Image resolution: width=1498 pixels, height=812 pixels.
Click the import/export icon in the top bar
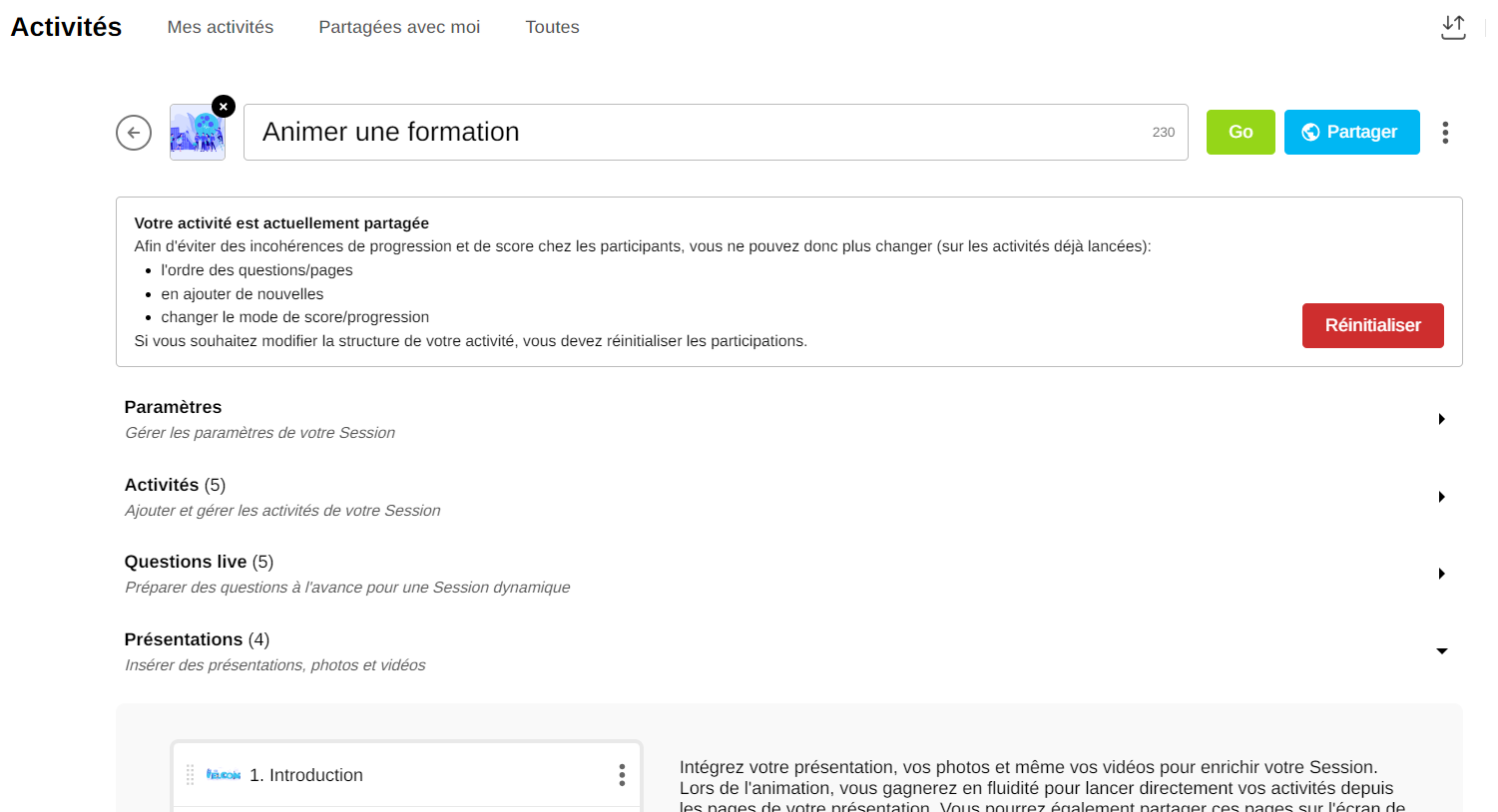pyautogui.click(x=1453, y=27)
